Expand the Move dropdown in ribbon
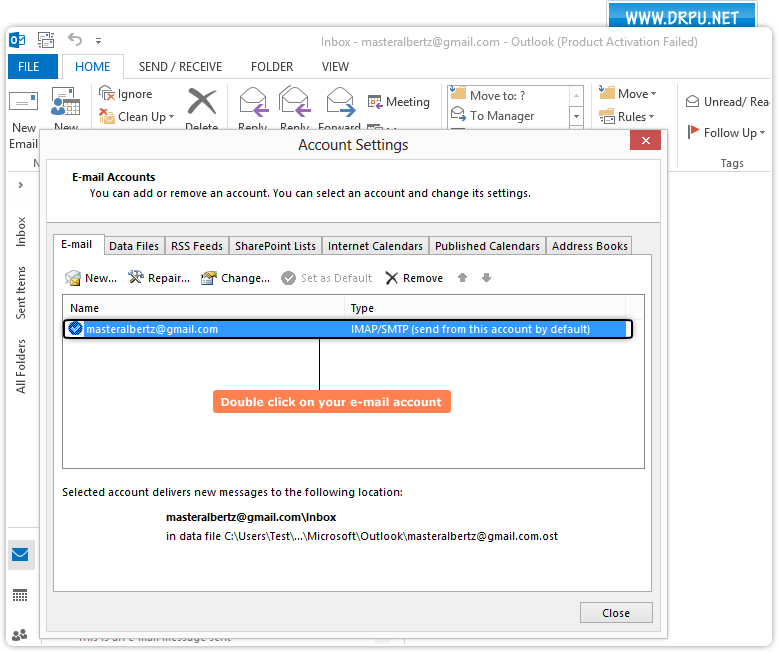778x652 pixels. pos(628,93)
